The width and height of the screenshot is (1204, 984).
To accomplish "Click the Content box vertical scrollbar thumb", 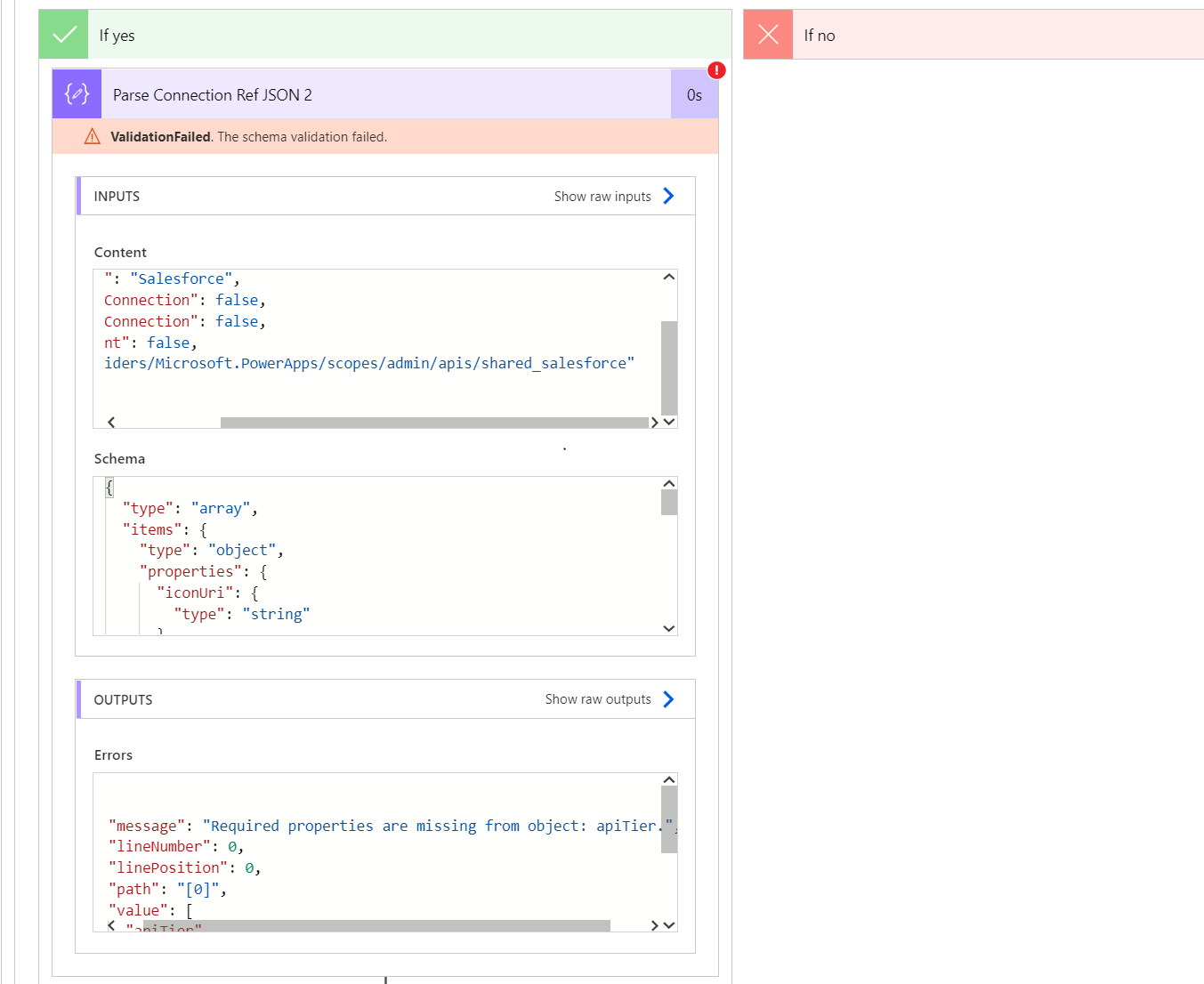I will tap(669, 367).
